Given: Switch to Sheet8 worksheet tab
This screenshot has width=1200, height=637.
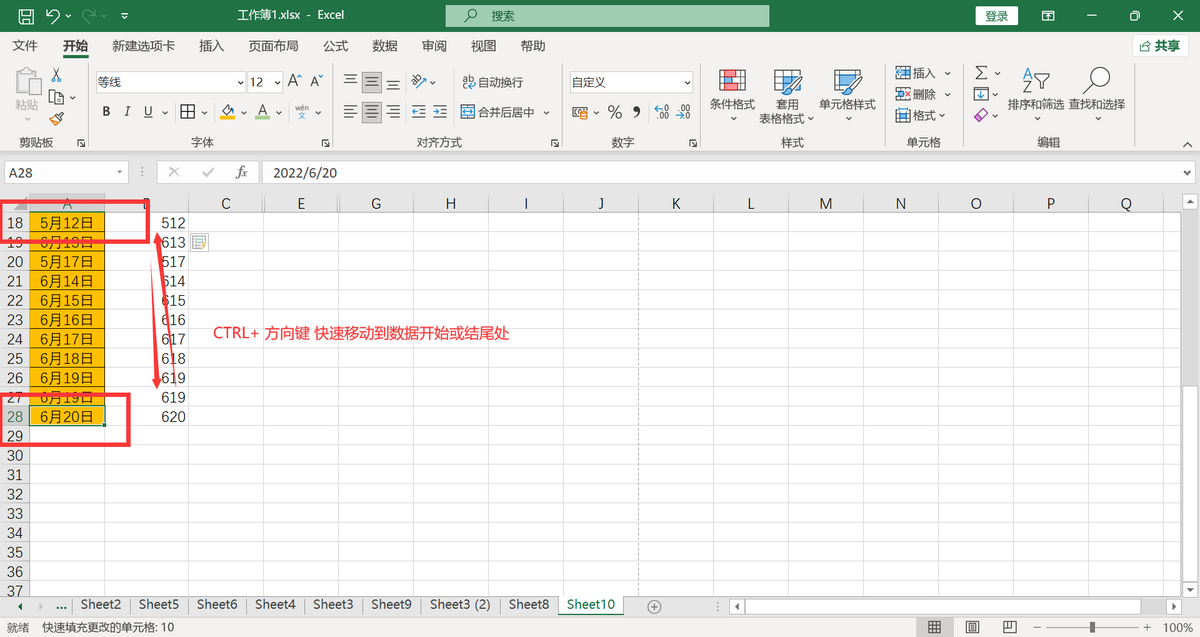Looking at the screenshot, I should [x=528, y=605].
